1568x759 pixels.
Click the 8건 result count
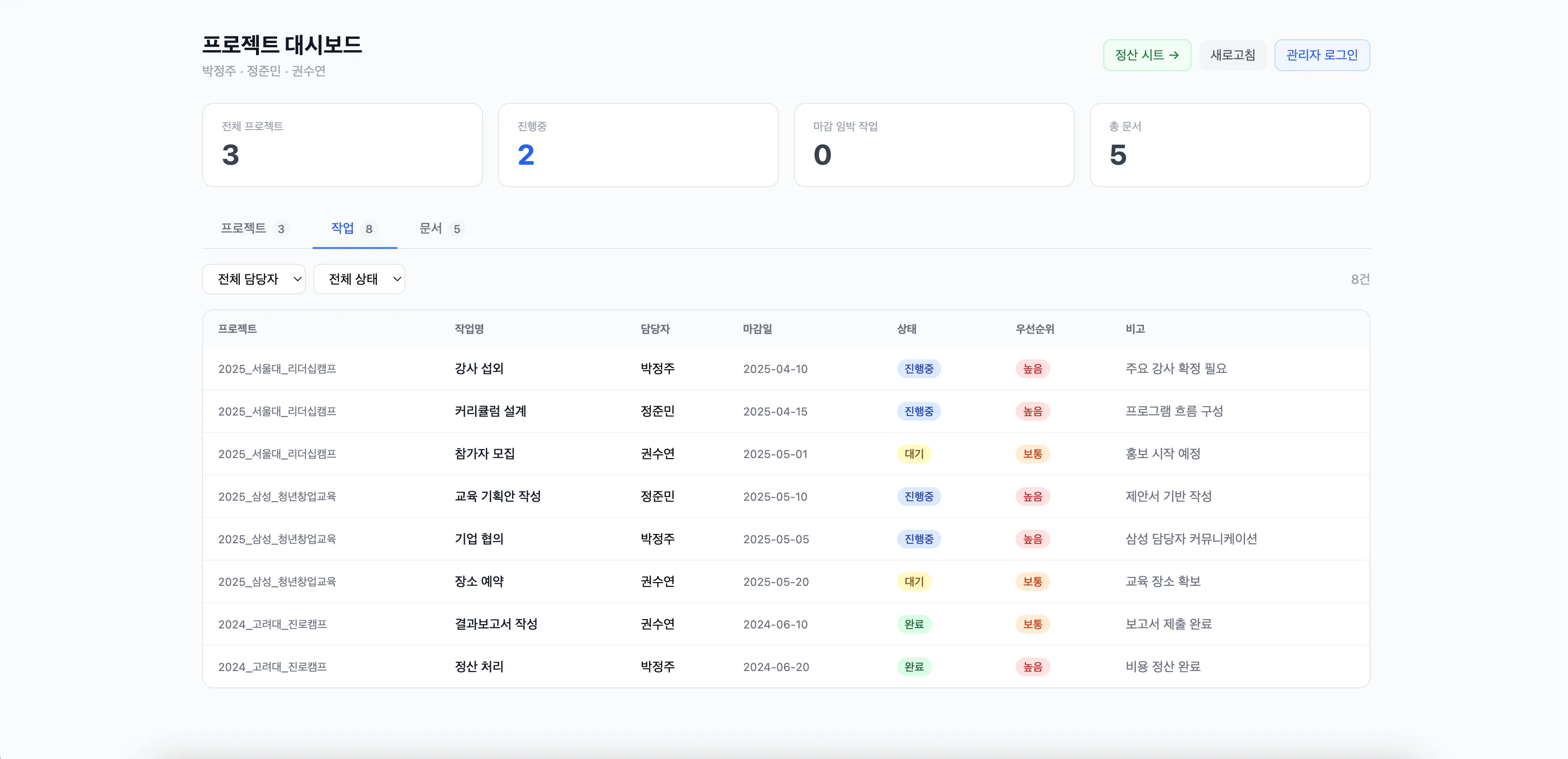pos(1360,279)
